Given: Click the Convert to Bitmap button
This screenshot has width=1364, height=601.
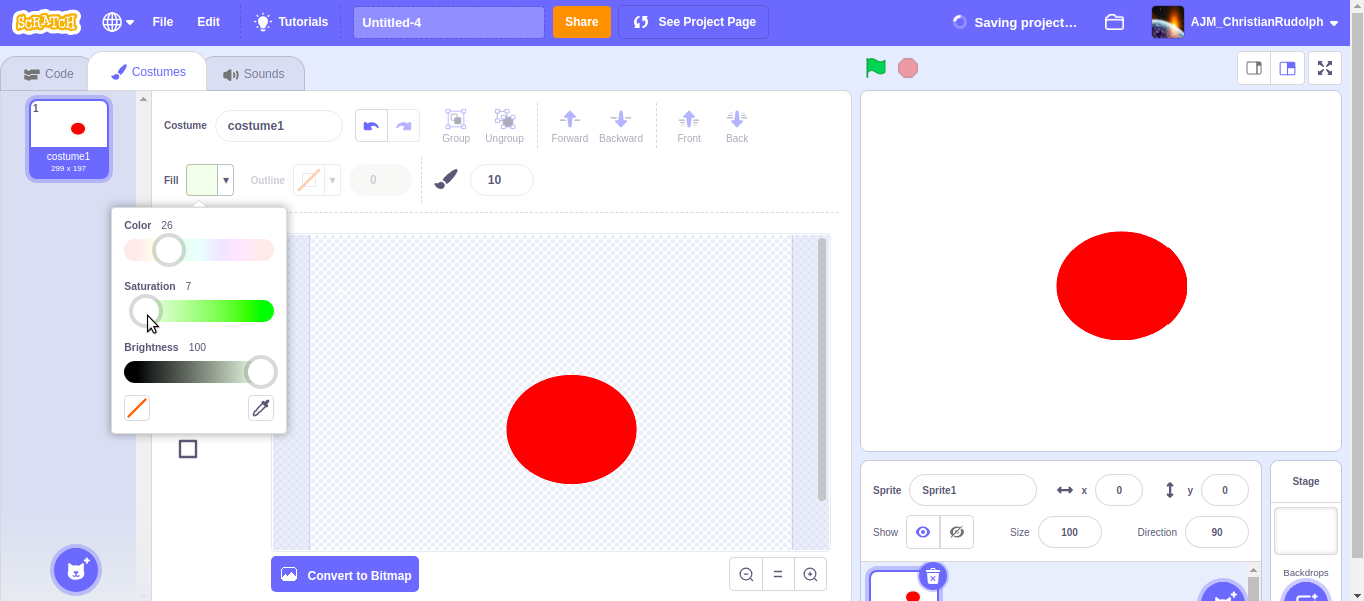Looking at the screenshot, I should [x=345, y=574].
